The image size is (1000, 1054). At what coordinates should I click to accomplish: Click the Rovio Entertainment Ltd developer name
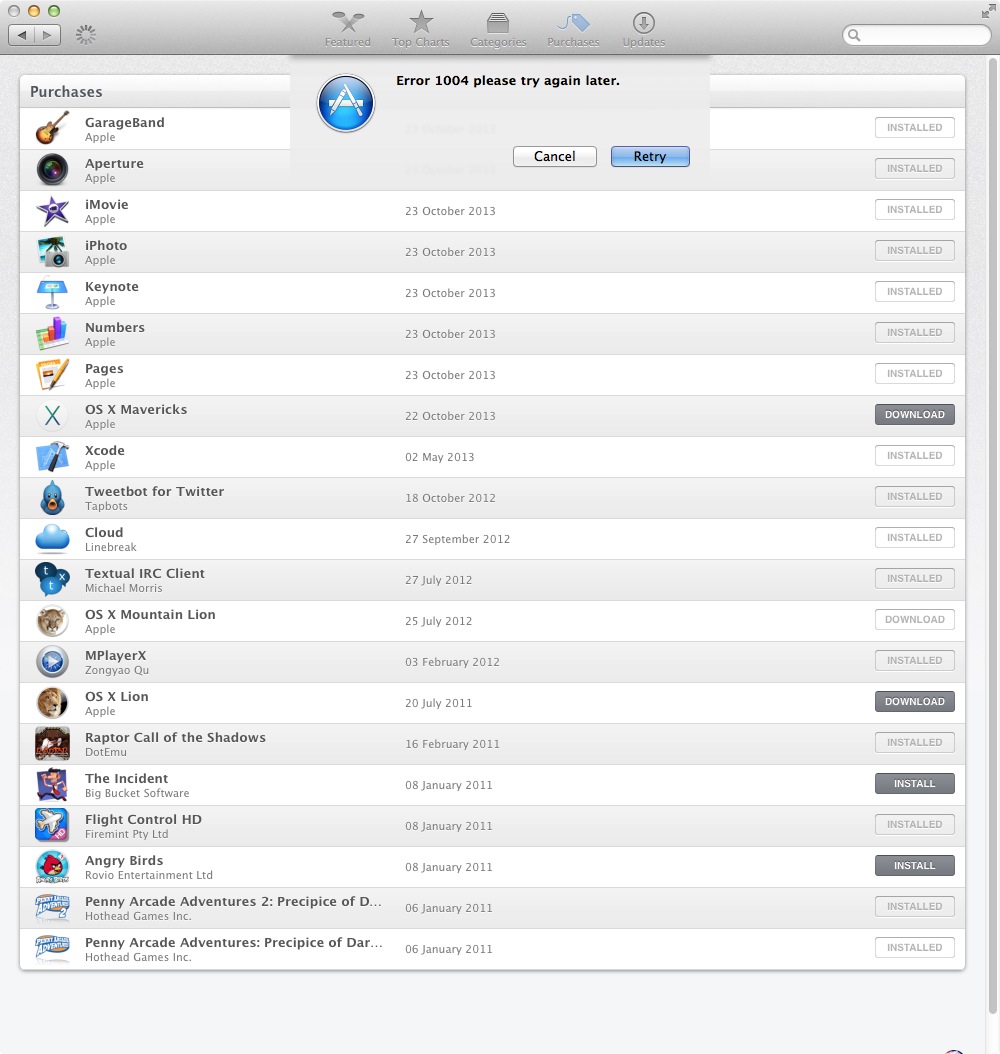149,875
